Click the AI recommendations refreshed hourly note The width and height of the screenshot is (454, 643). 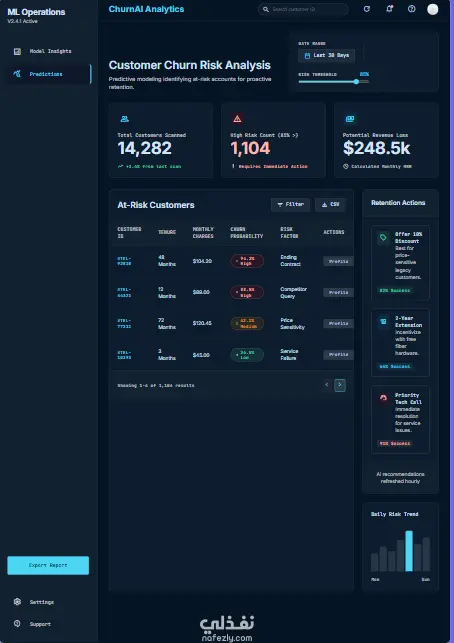(x=400, y=478)
